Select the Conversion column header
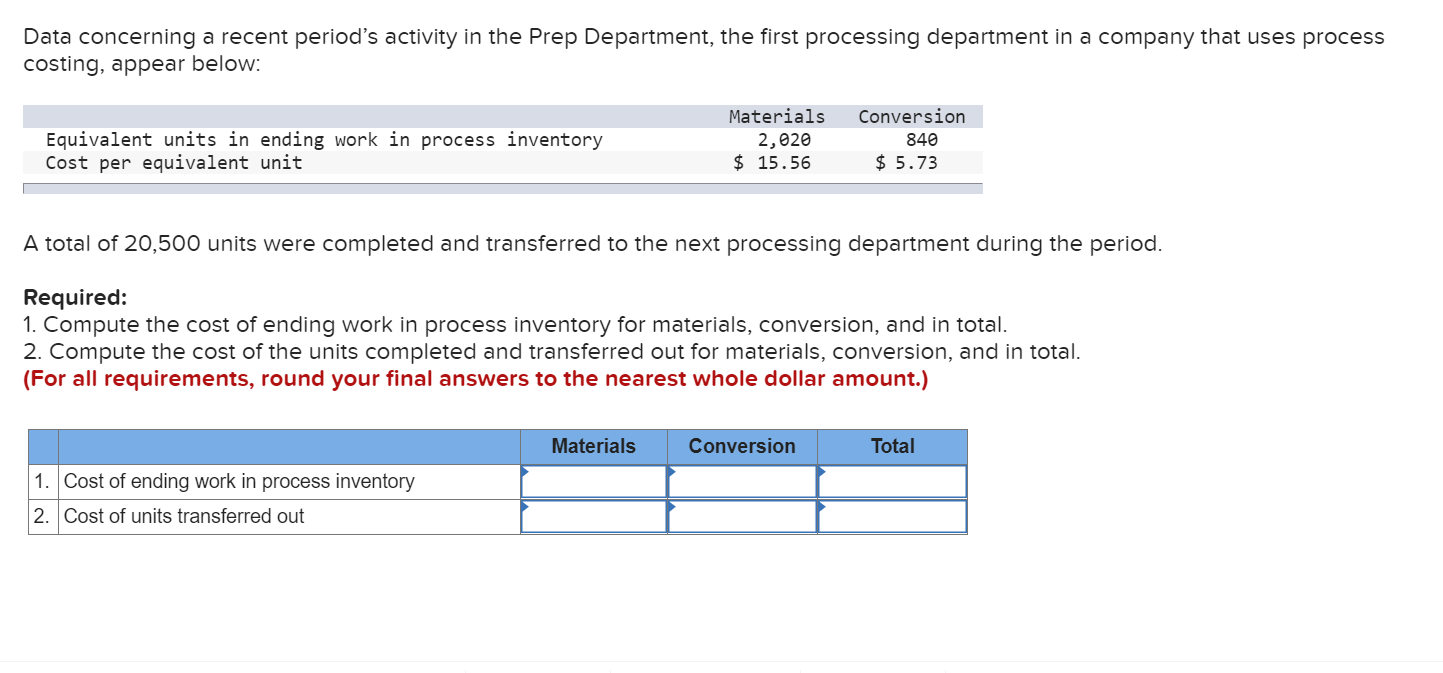 pos(741,446)
